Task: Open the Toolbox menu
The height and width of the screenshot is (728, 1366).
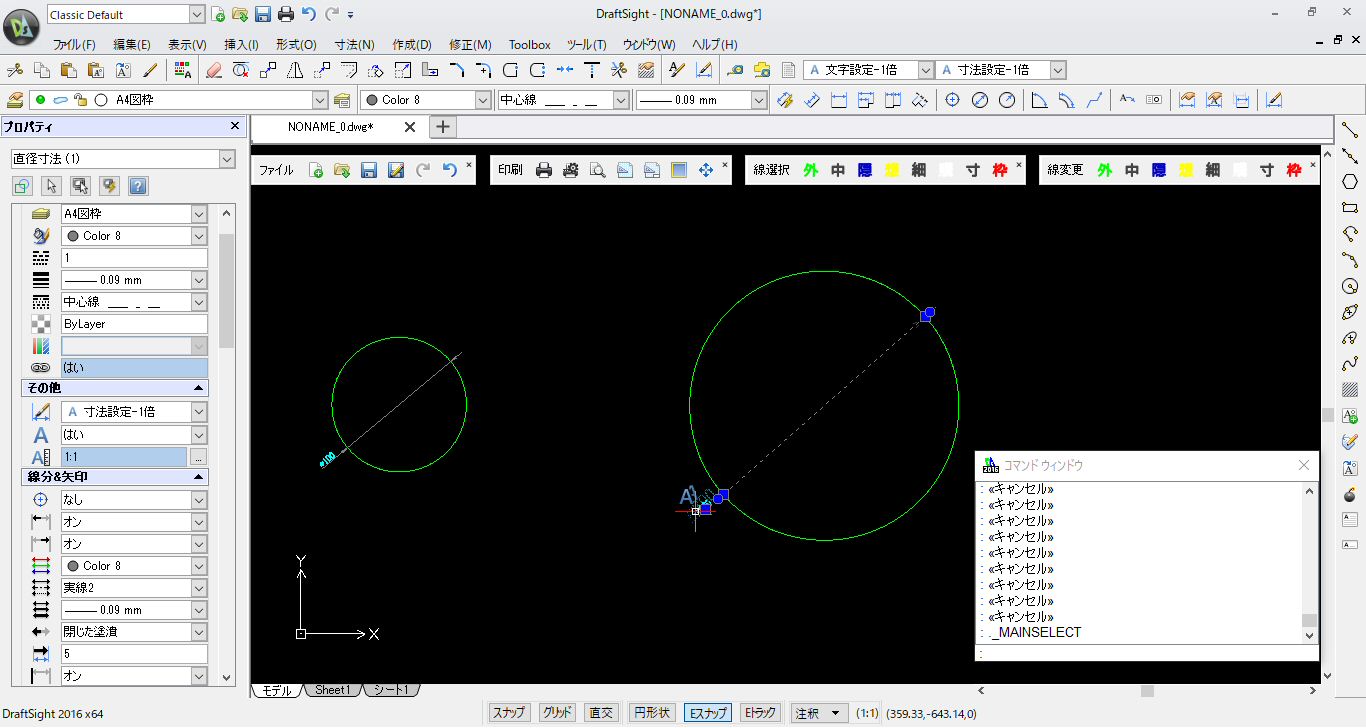Action: (x=530, y=44)
